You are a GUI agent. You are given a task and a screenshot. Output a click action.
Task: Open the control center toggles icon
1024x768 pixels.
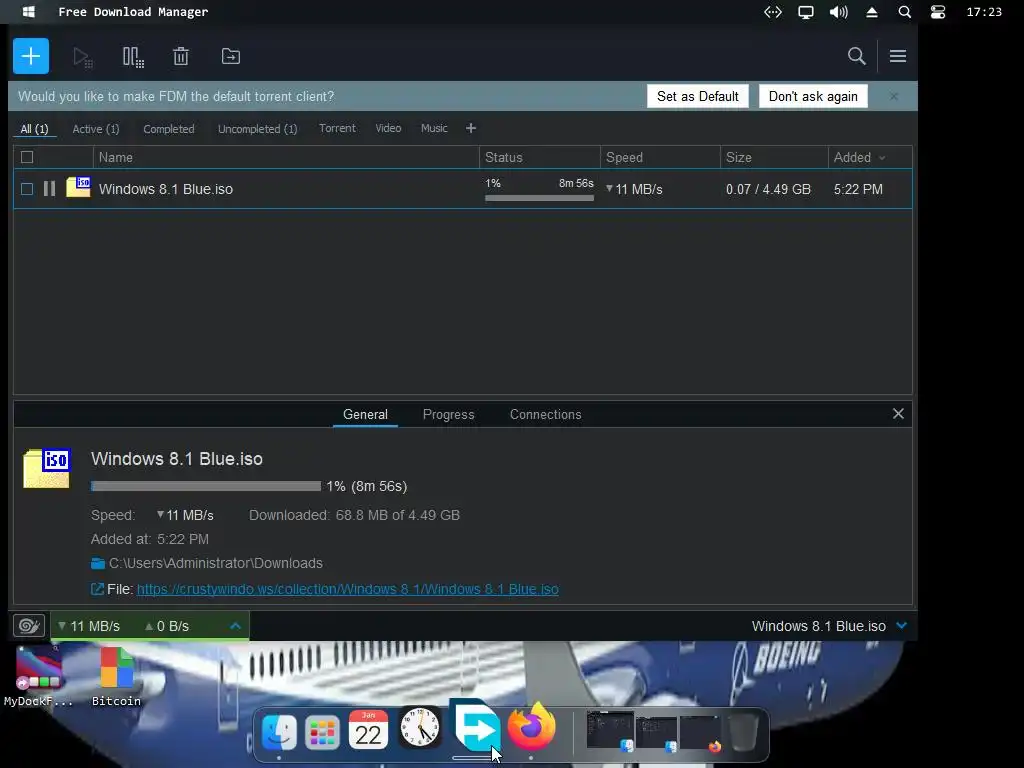click(938, 12)
